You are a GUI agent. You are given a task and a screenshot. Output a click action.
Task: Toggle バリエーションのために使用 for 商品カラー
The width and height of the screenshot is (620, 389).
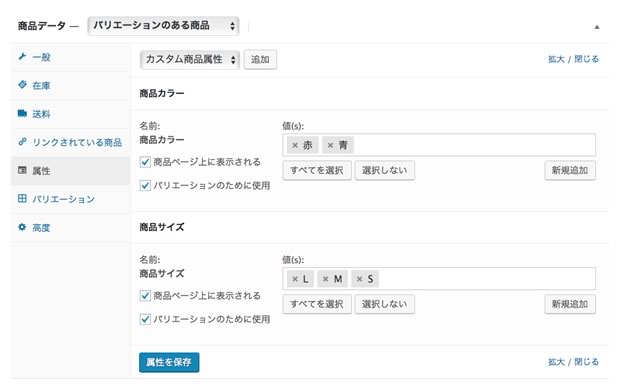[x=145, y=185]
